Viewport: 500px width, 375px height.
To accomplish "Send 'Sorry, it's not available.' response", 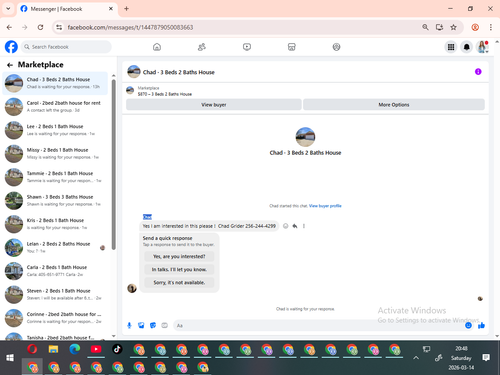I will pos(179,282).
